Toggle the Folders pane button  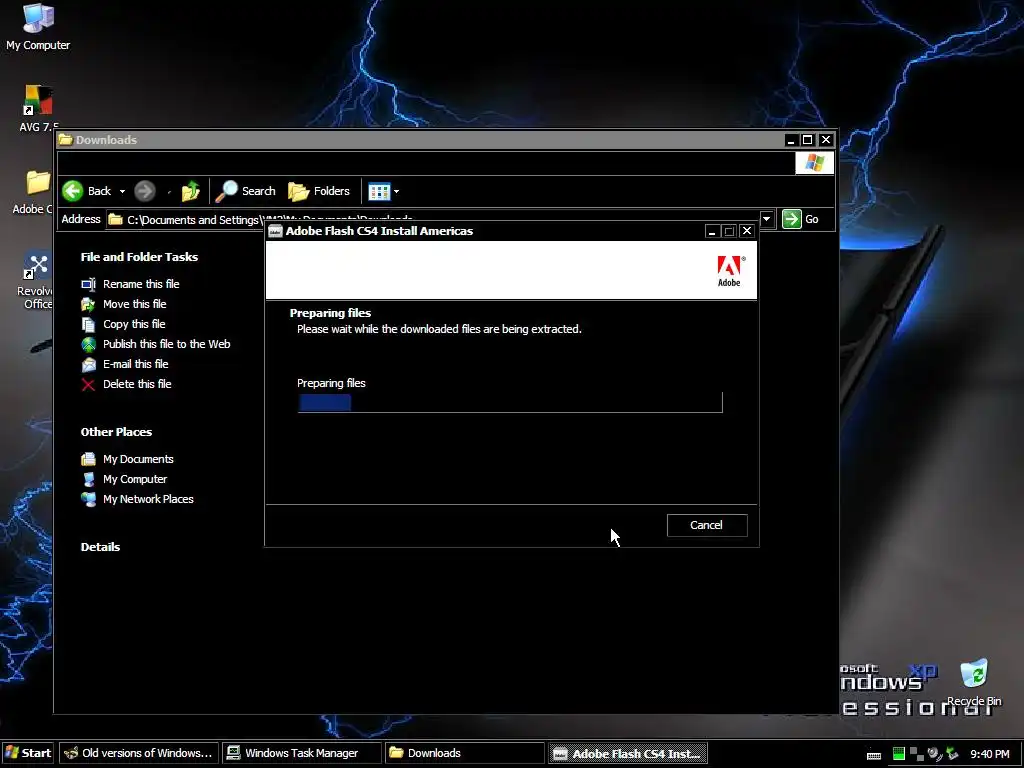point(319,191)
